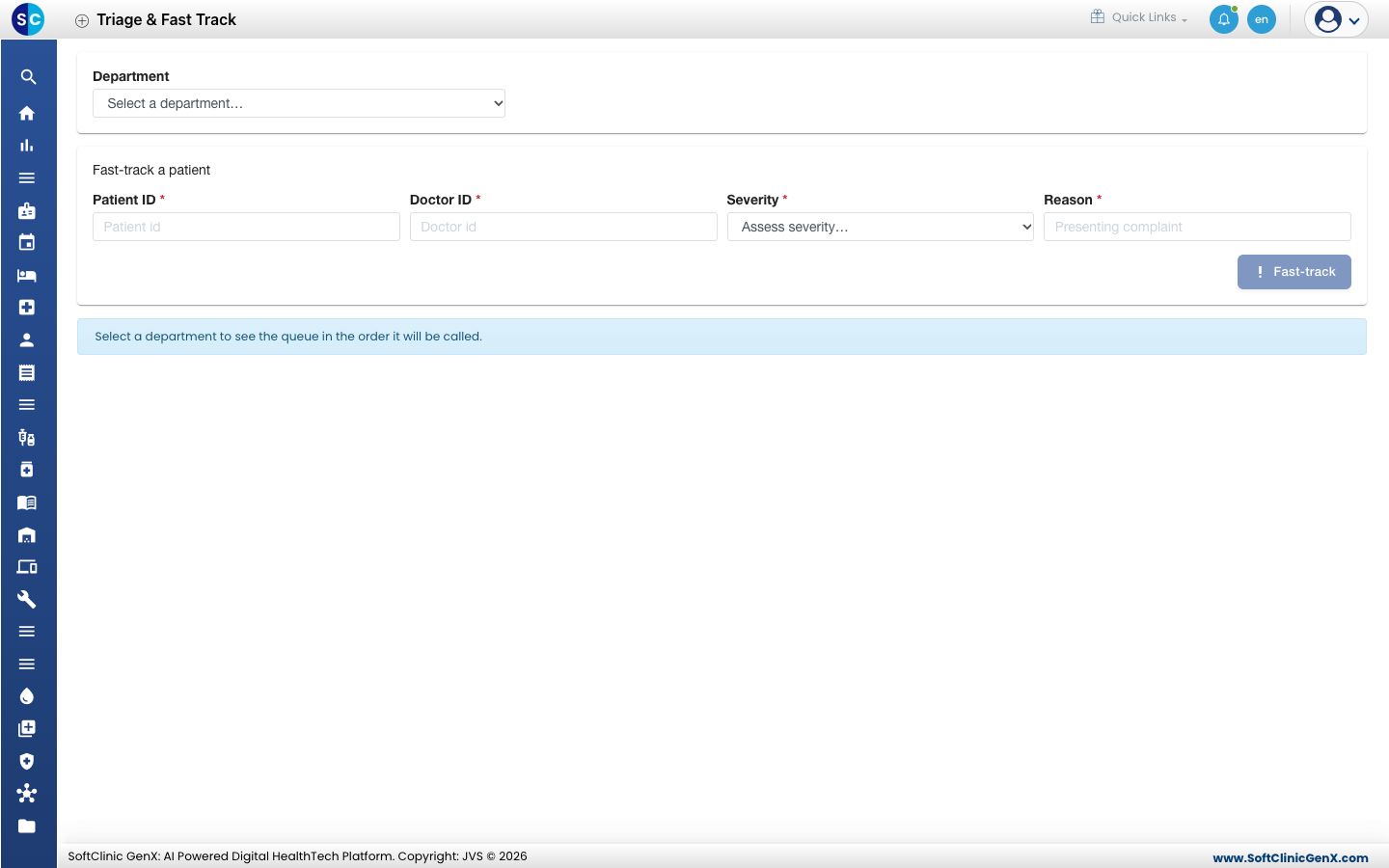Open the sidebar search magnifier icon
The width and height of the screenshot is (1389, 868).
point(28,77)
